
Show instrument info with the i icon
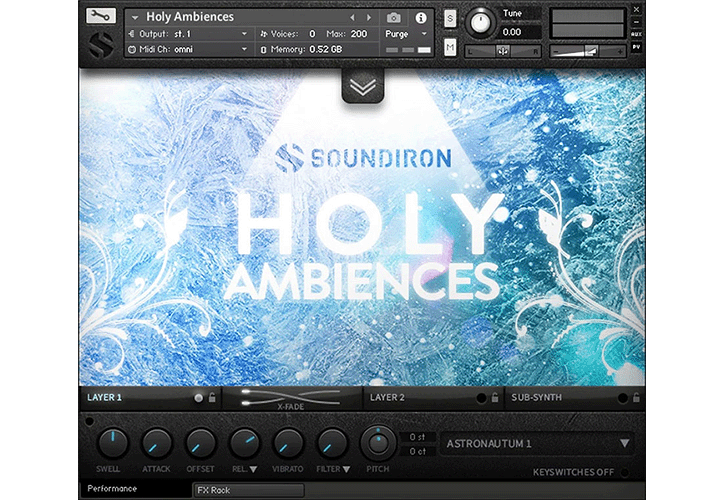pos(421,18)
